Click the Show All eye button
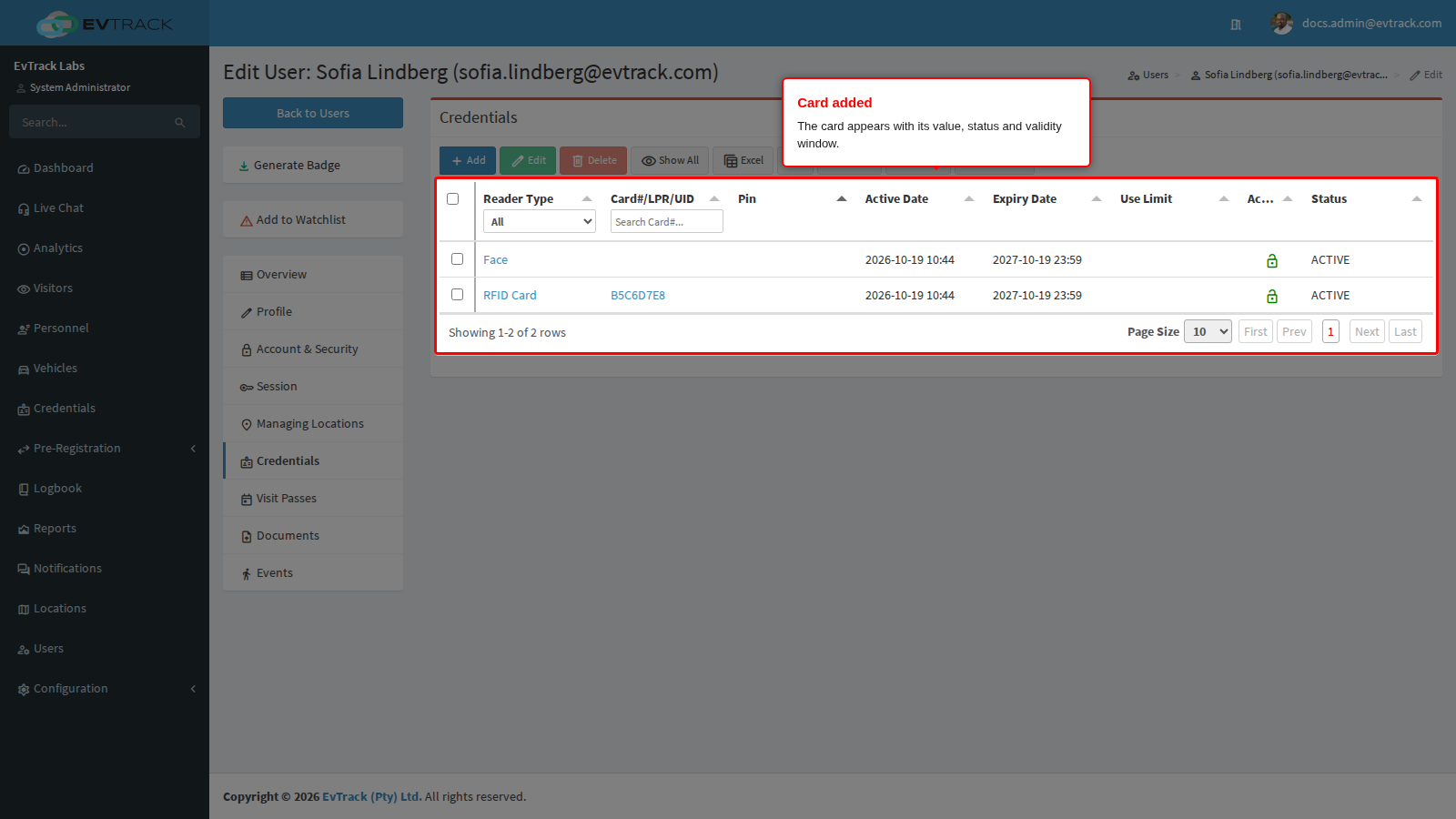This screenshot has height=819, width=1456. 671,160
